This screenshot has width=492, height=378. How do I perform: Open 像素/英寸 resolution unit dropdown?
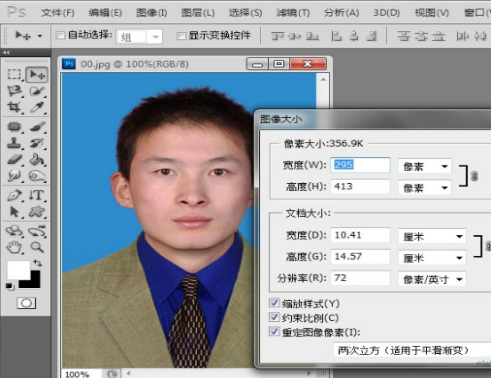coord(432,279)
